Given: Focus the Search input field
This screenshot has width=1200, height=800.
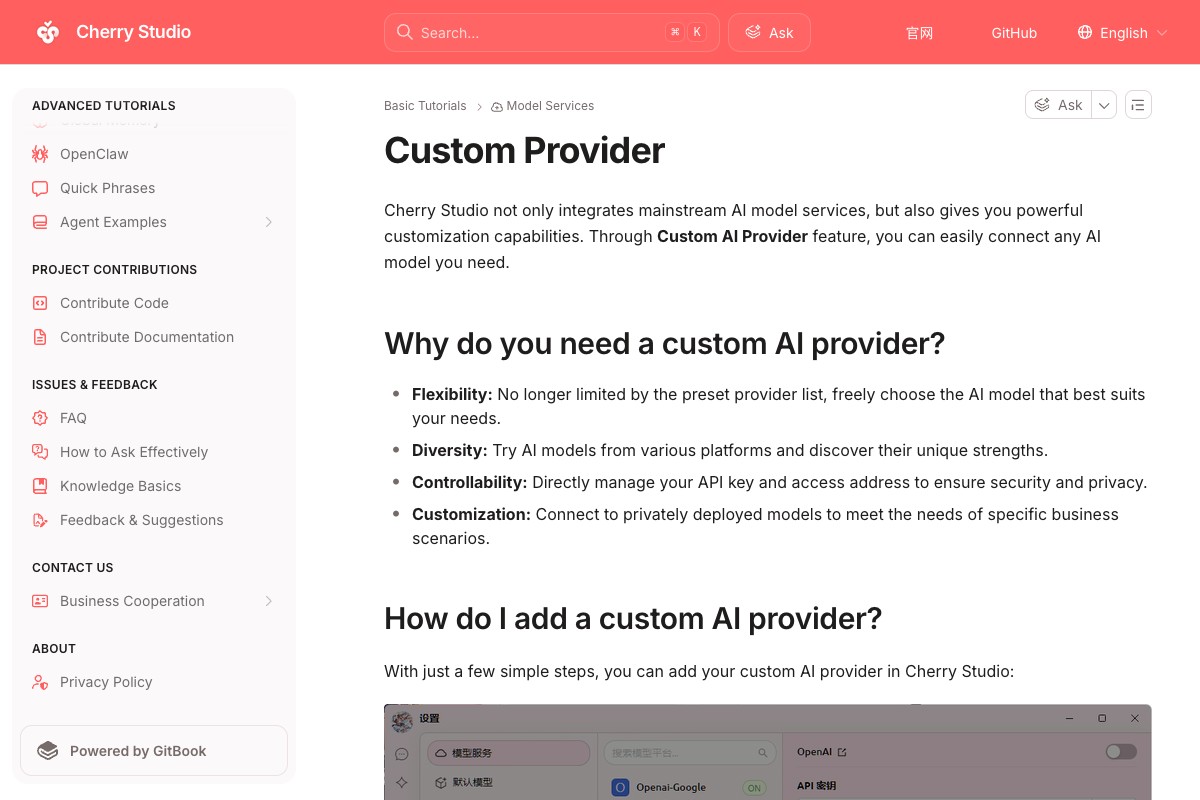Looking at the screenshot, I should click(x=551, y=32).
